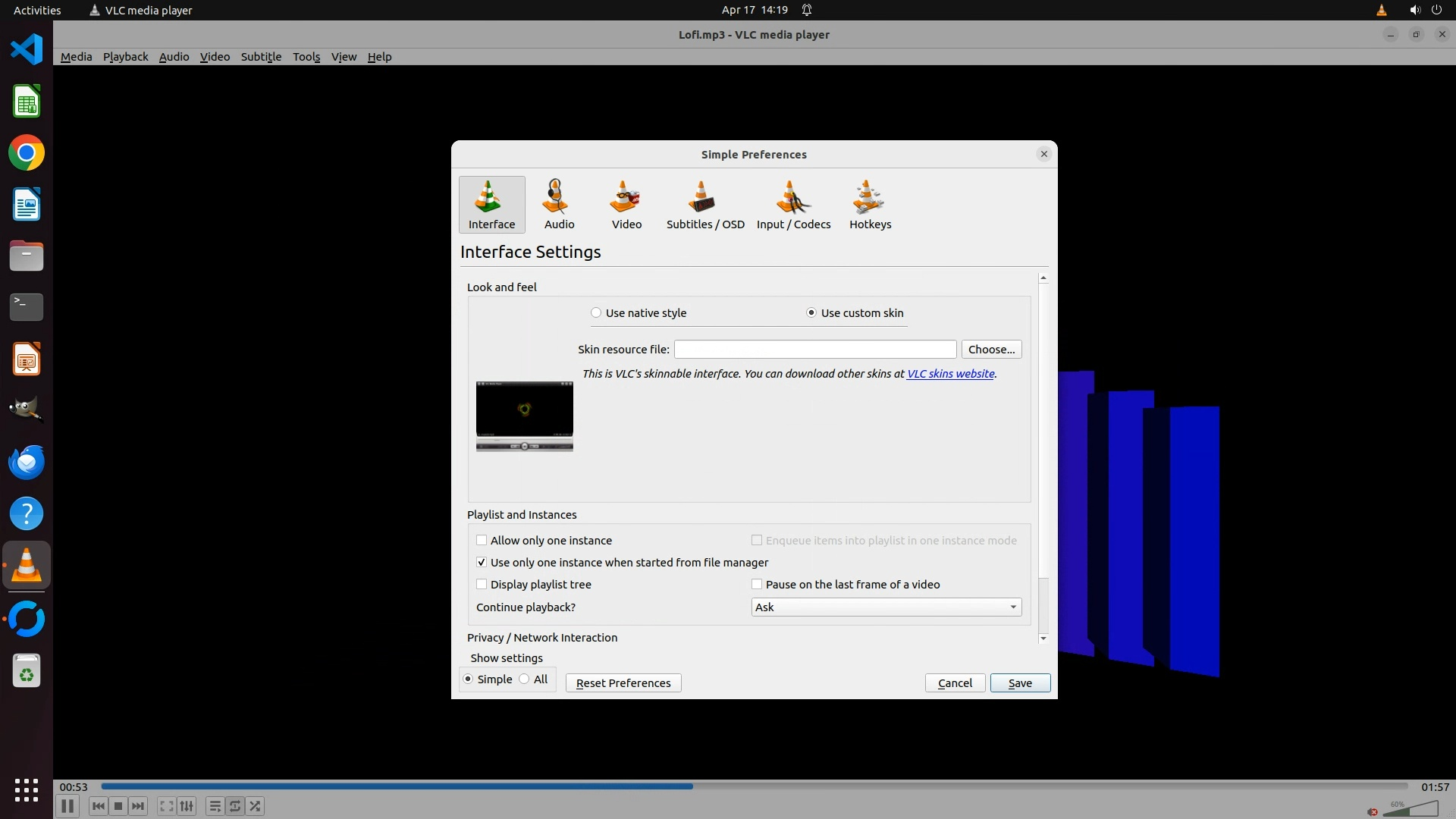
Task: Enable 'Allow only one instance' checkbox
Action: click(x=482, y=541)
